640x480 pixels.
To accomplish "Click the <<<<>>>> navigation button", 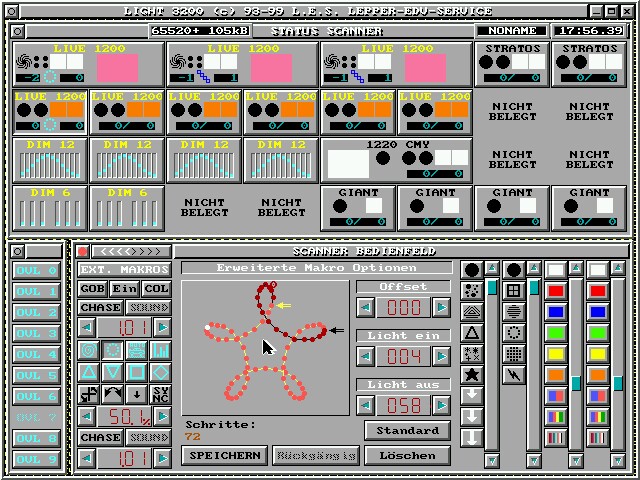I will (x=131, y=251).
